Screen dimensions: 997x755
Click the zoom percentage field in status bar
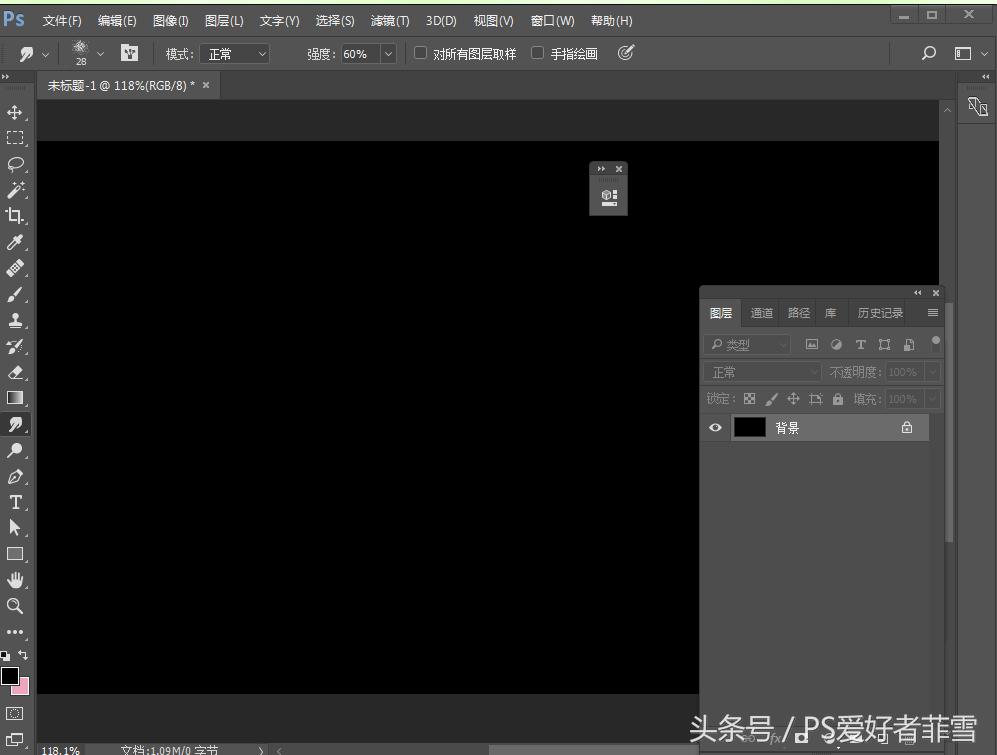tap(60, 749)
